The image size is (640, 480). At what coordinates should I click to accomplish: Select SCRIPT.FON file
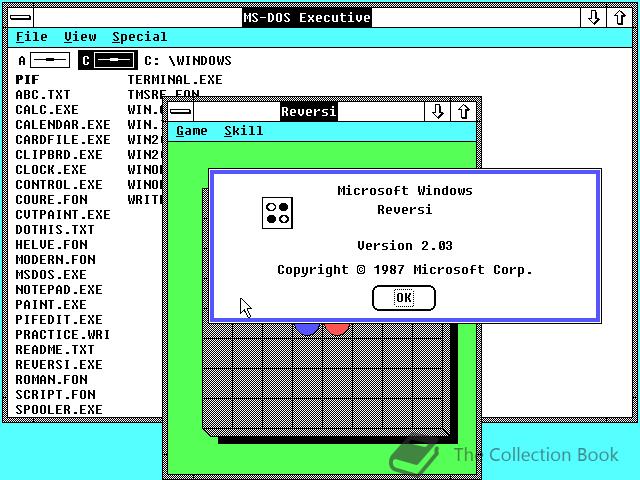pos(56,395)
